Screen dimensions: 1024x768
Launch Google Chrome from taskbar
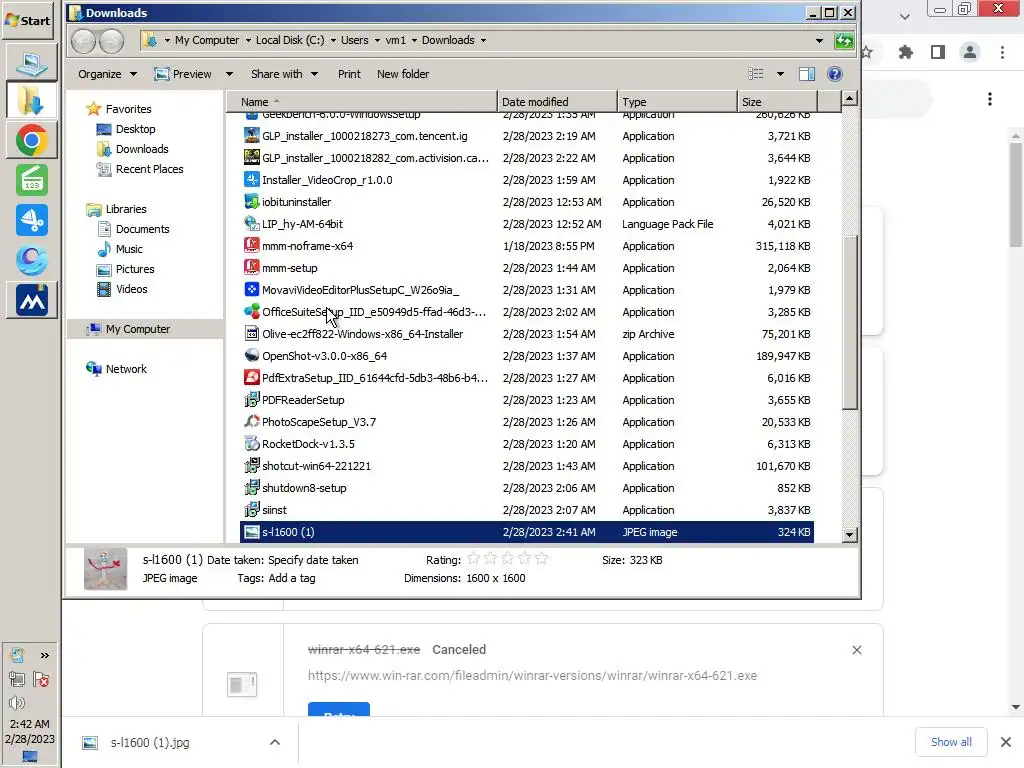pyautogui.click(x=31, y=140)
